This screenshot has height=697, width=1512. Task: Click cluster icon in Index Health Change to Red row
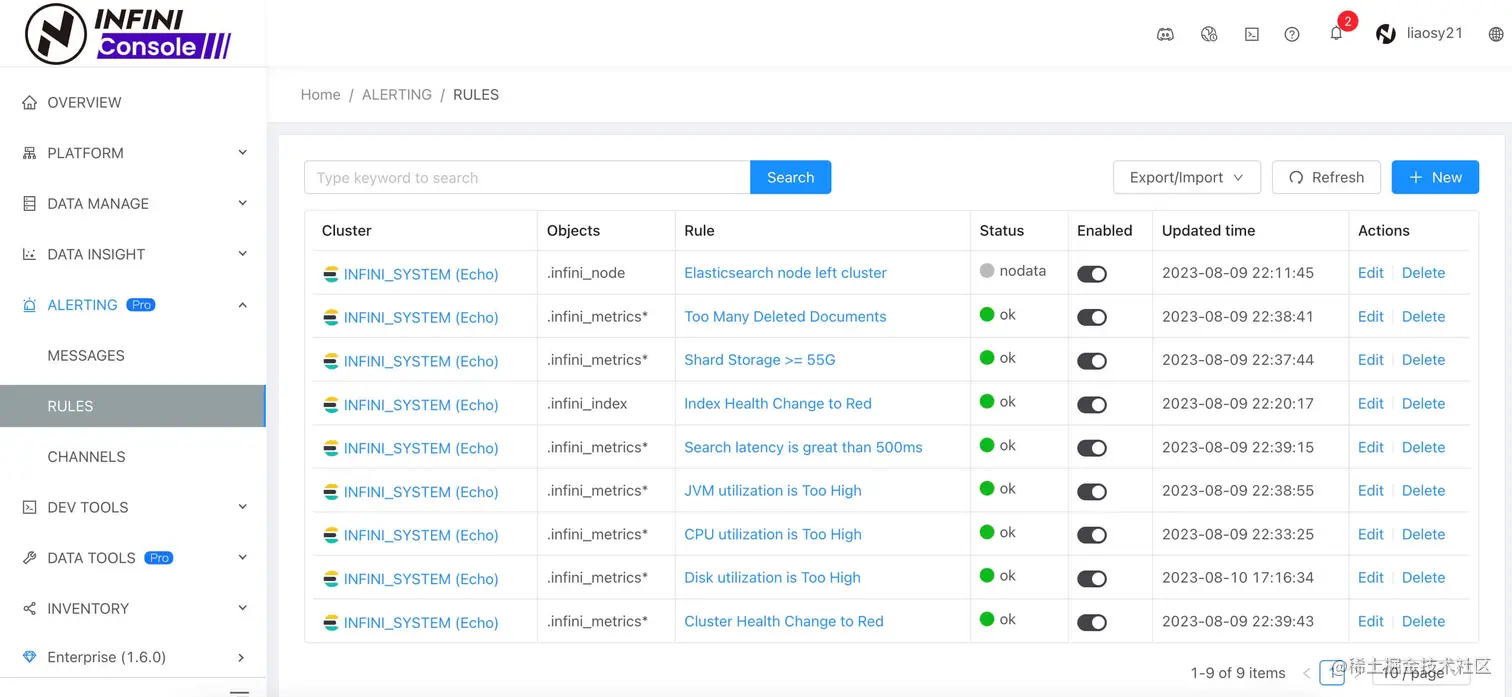click(331, 404)
